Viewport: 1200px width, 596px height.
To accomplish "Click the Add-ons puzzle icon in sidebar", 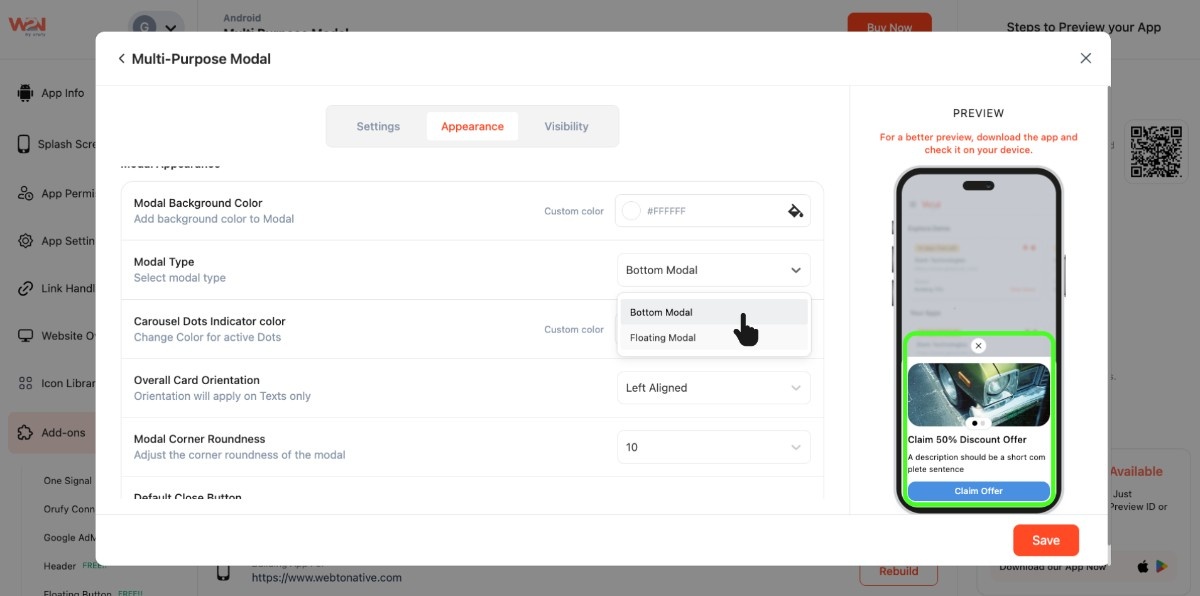I will tap(25, 433).
